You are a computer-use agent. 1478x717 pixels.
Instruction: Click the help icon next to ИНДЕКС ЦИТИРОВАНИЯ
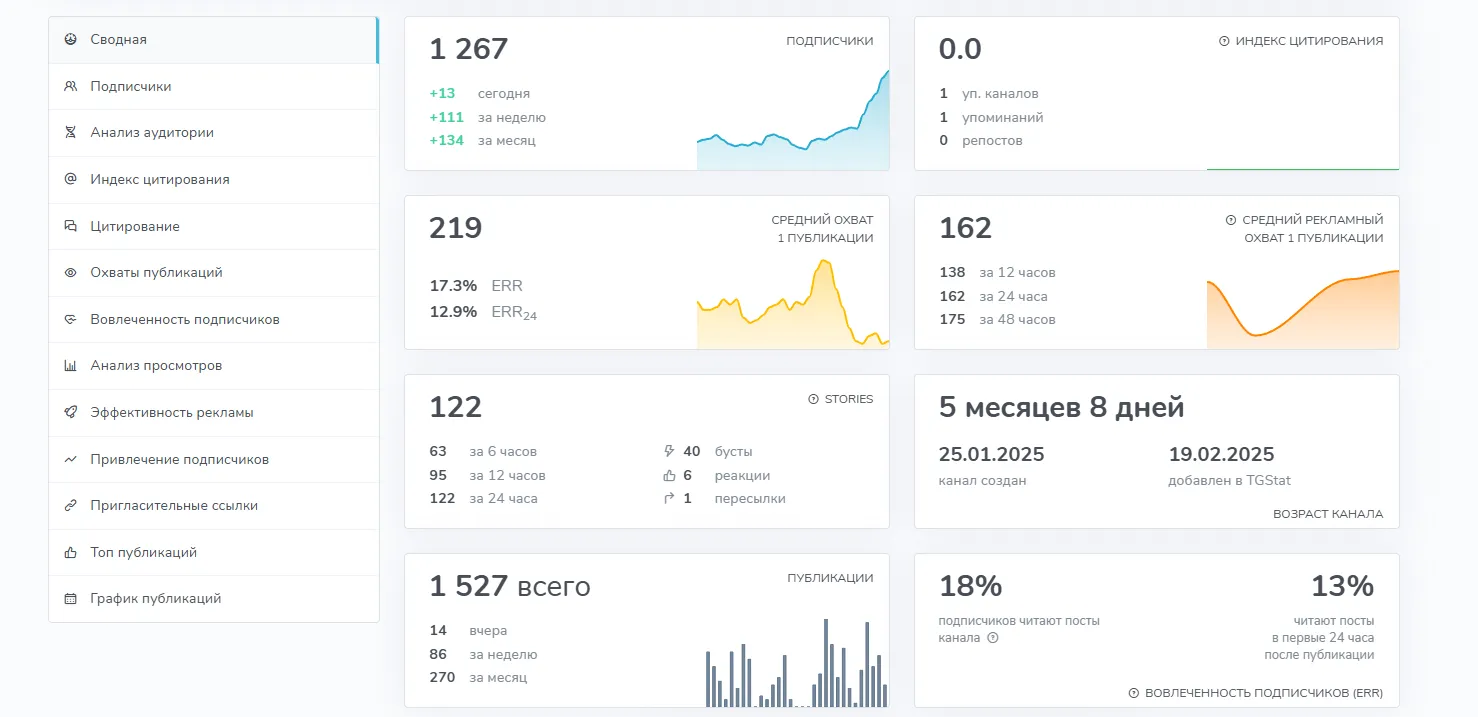(1224, 41)
